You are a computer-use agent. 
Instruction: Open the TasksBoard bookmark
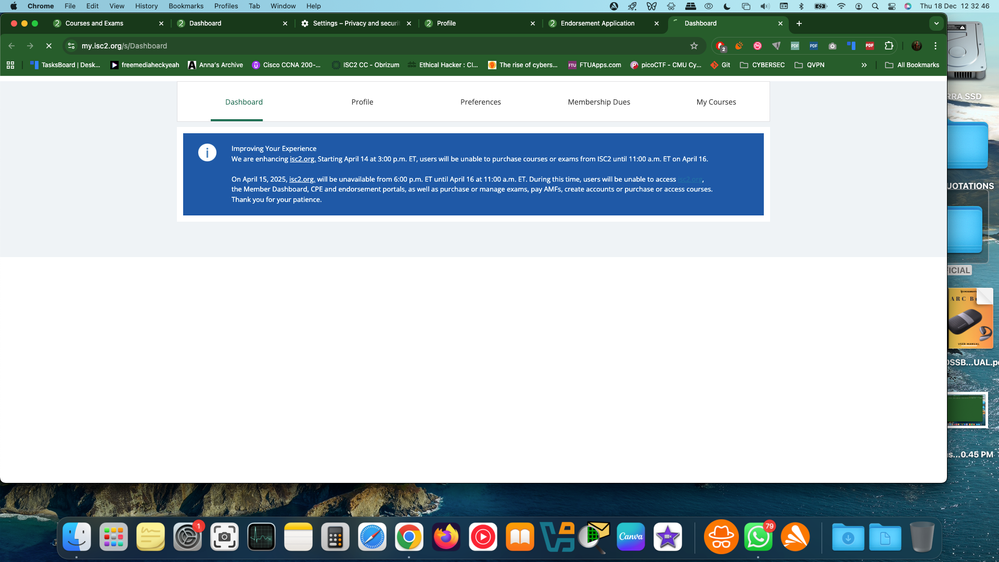coord(65,65)
